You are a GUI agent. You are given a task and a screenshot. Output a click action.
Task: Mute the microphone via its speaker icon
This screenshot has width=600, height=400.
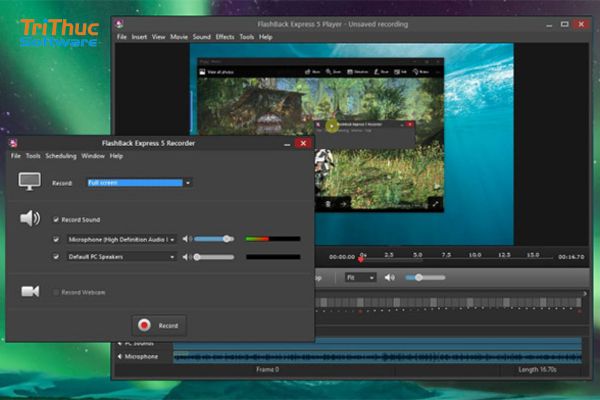(186, 239)
